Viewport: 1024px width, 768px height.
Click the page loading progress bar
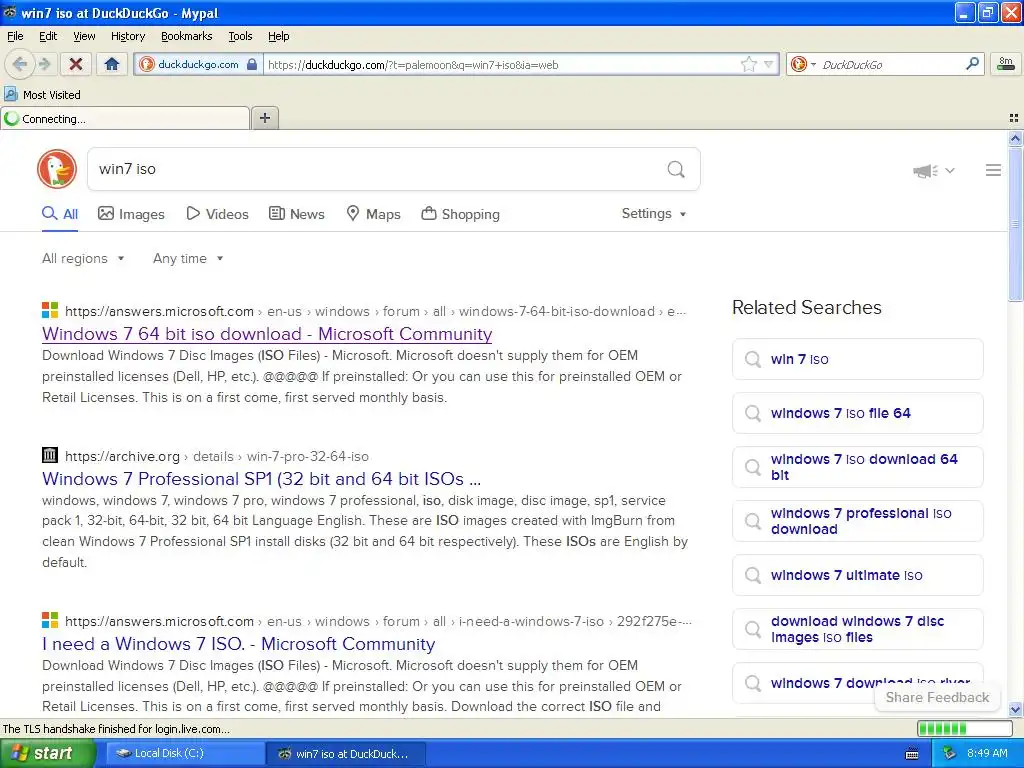[965, 729]
